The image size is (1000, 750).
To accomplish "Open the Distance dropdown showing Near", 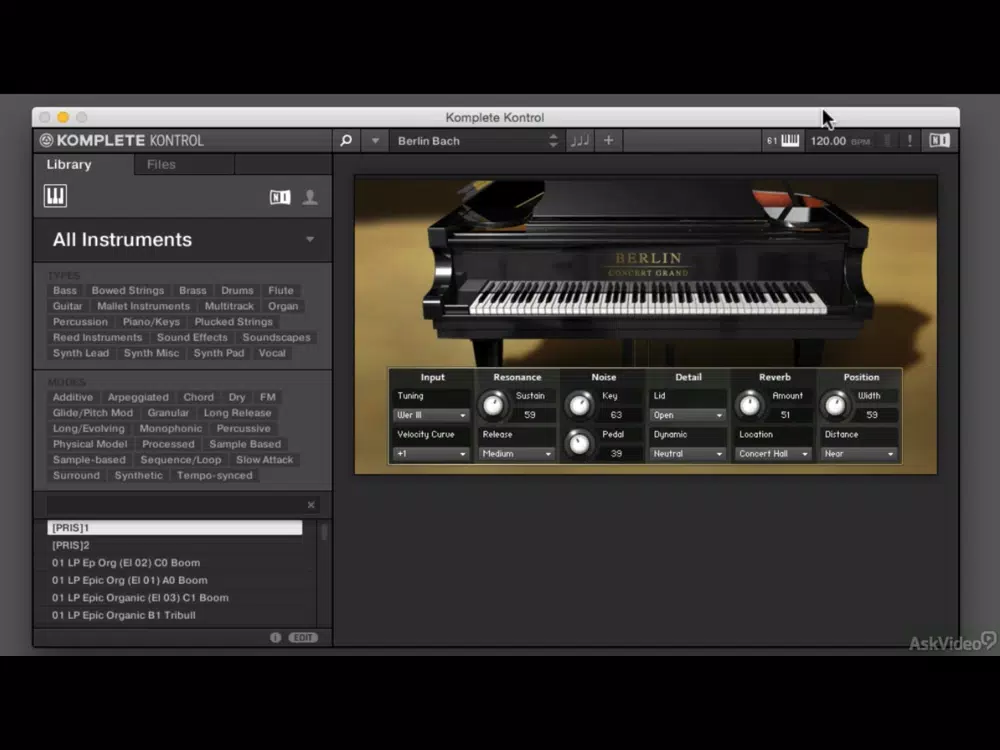I will tap(858, 454).
